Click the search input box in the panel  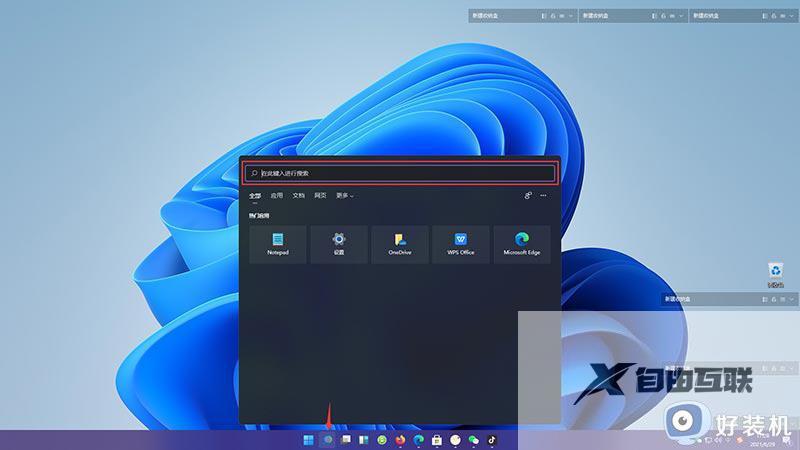pos(400,173)
